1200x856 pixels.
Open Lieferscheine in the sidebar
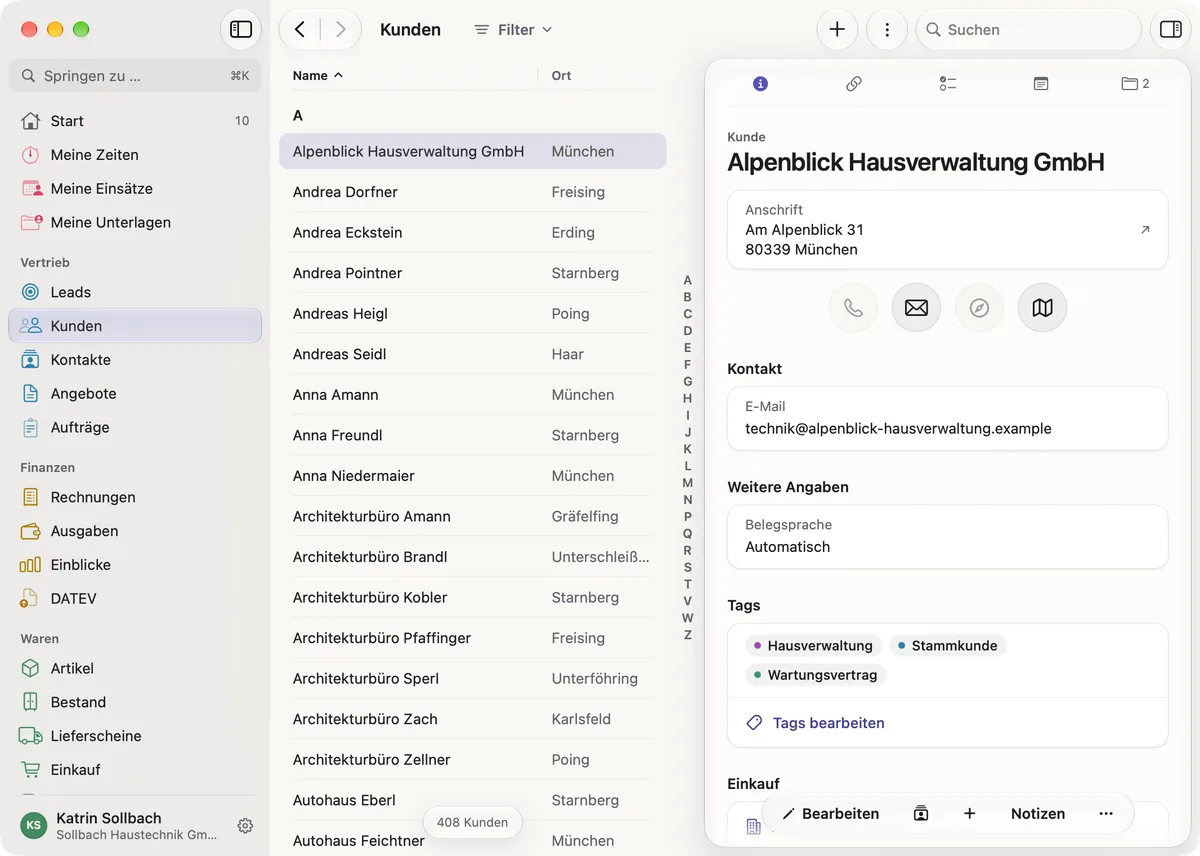click(135, 736)
